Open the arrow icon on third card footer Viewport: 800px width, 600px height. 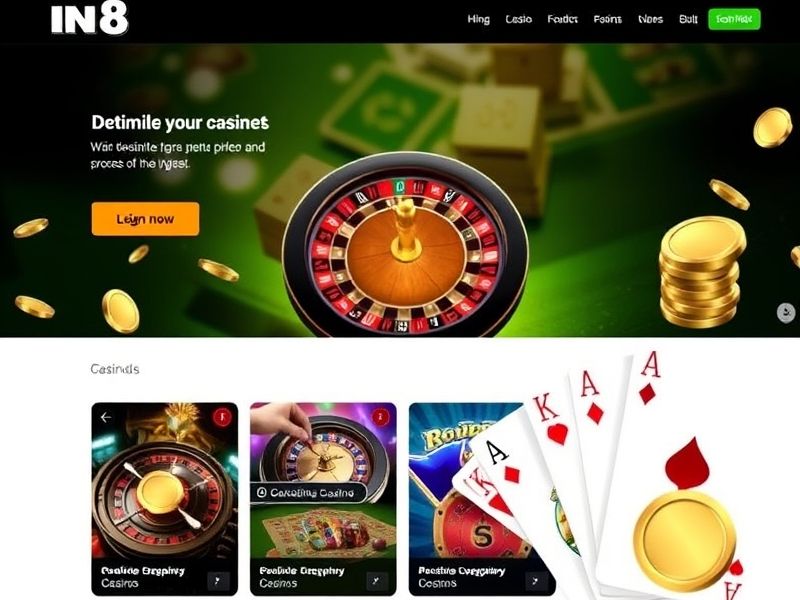click(x=536, y=581)
